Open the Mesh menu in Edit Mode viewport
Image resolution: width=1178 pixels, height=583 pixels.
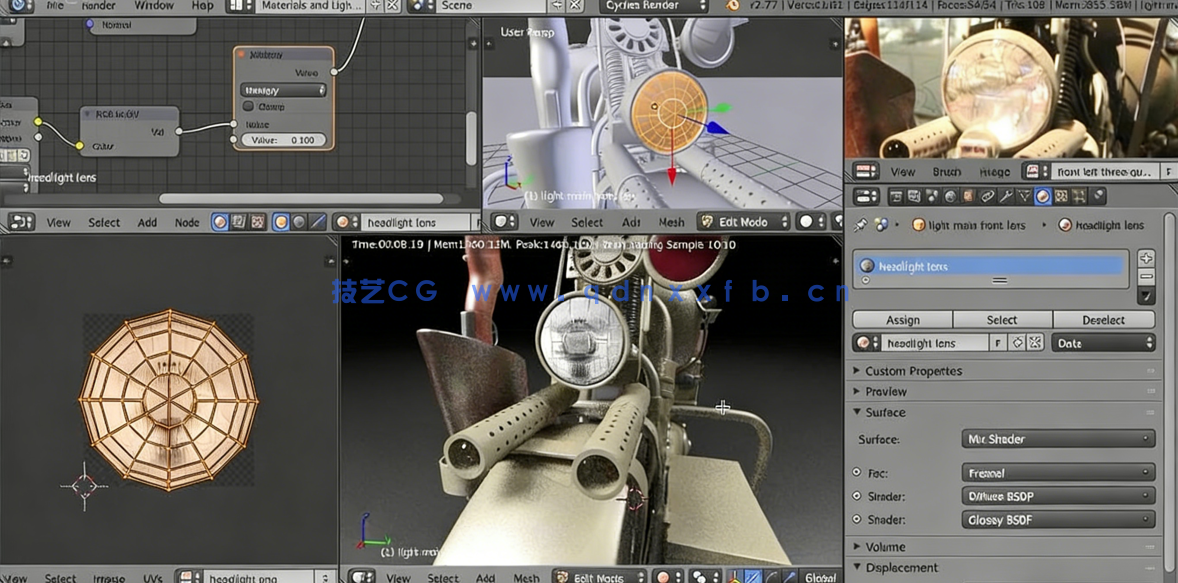tap(671, 221)
